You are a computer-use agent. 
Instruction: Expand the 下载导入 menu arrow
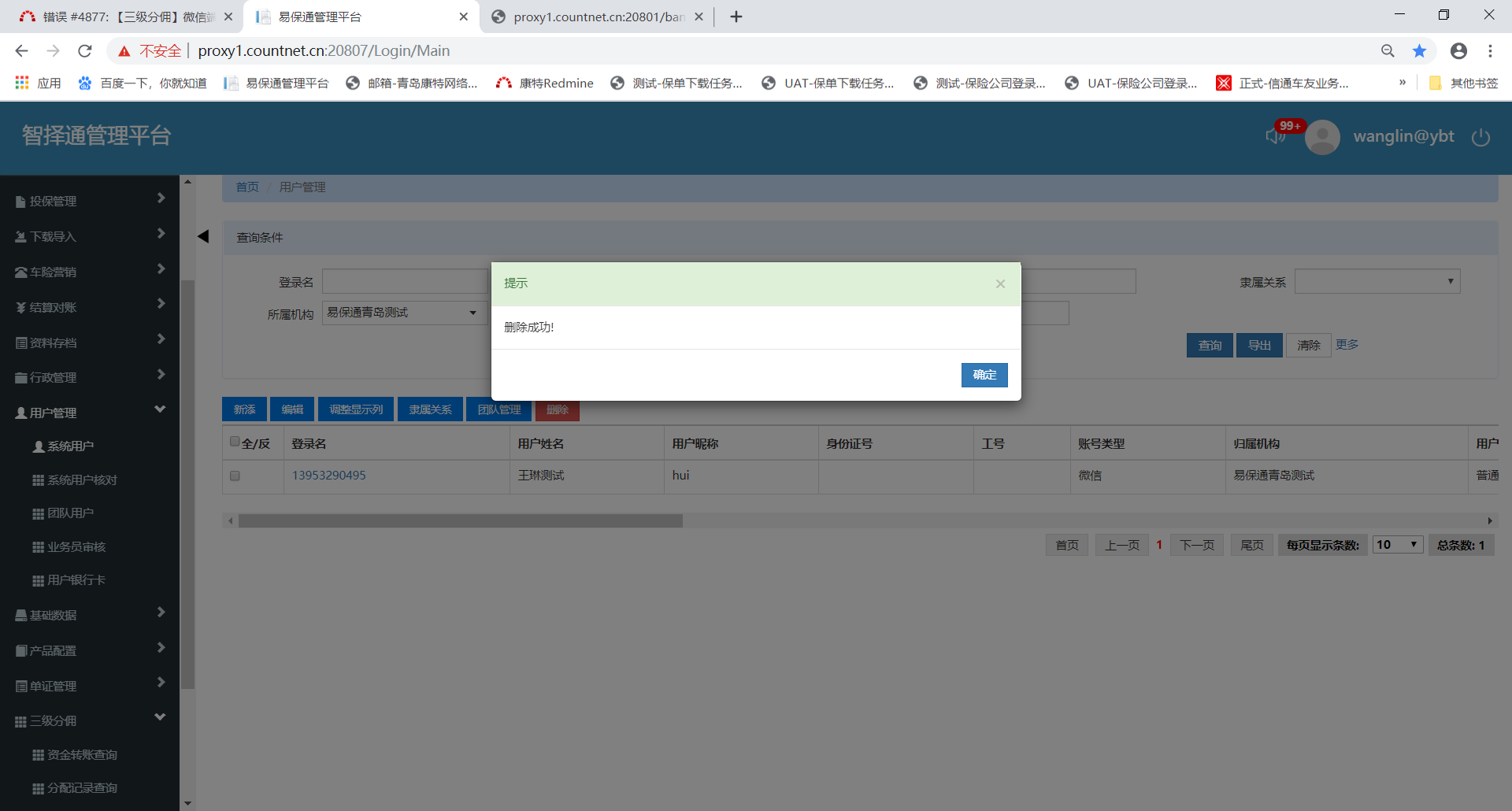[161, 233]
